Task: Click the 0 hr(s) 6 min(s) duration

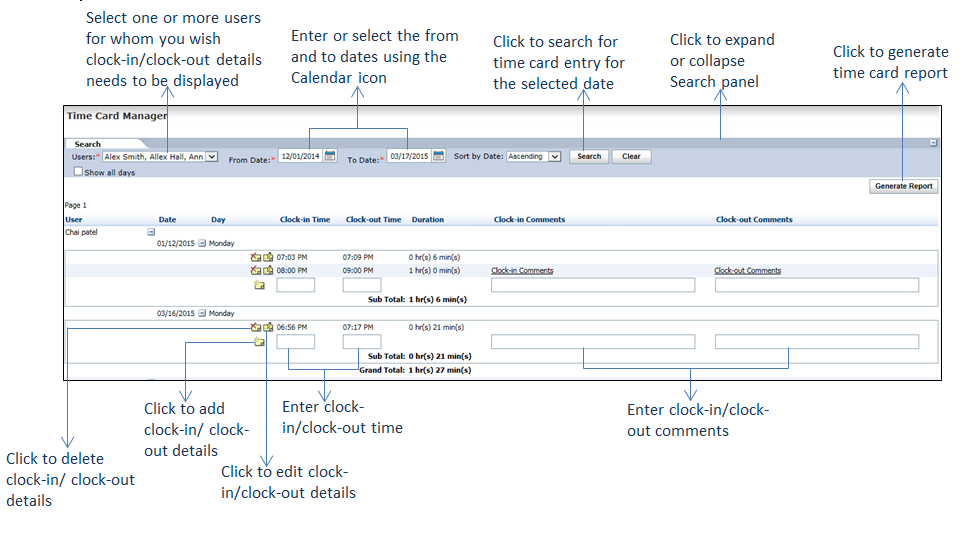Action: pyautogui.click(x=434, y=257)
